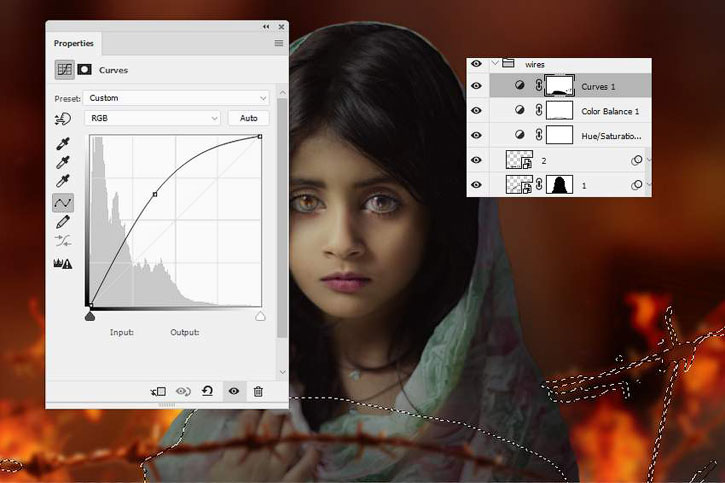Hide the wires group
The width and height of the screenshot is (725, 483).
476,63
